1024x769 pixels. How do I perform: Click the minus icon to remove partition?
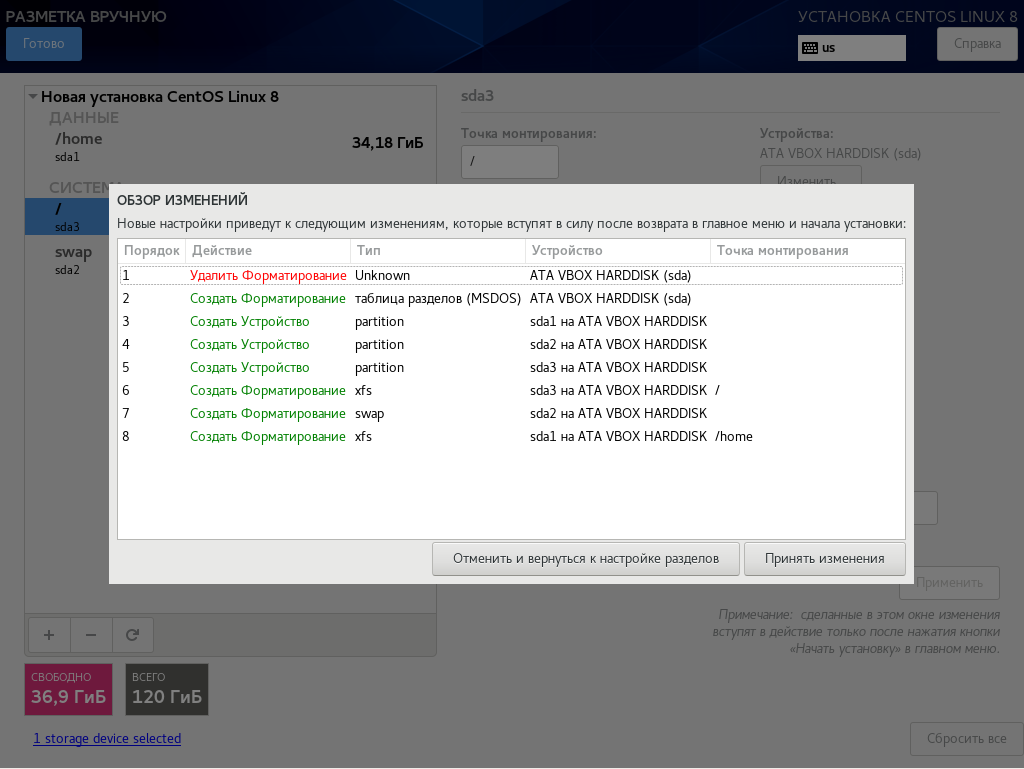tap(91, 635)
